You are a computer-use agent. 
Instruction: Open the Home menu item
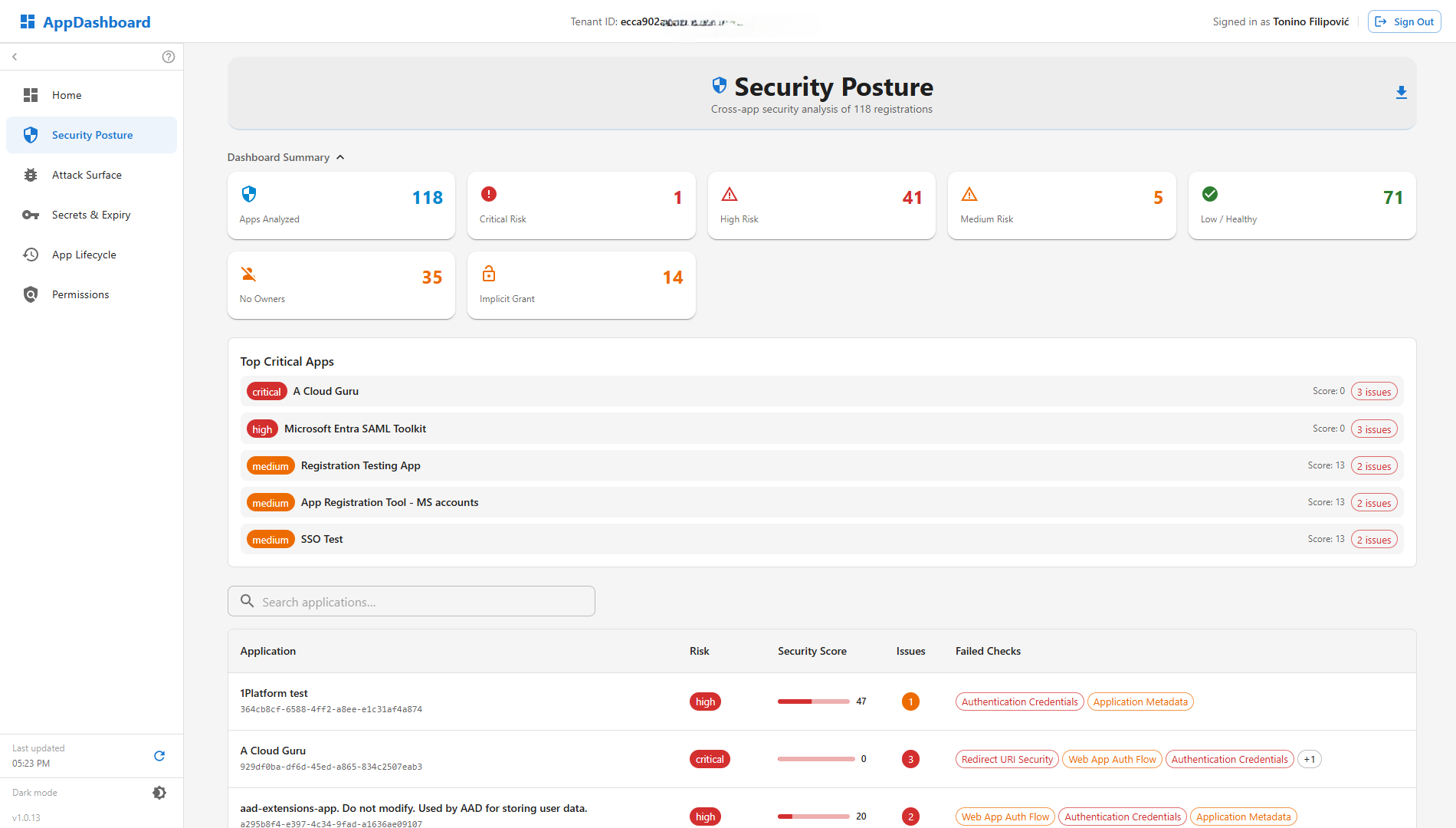67,95
